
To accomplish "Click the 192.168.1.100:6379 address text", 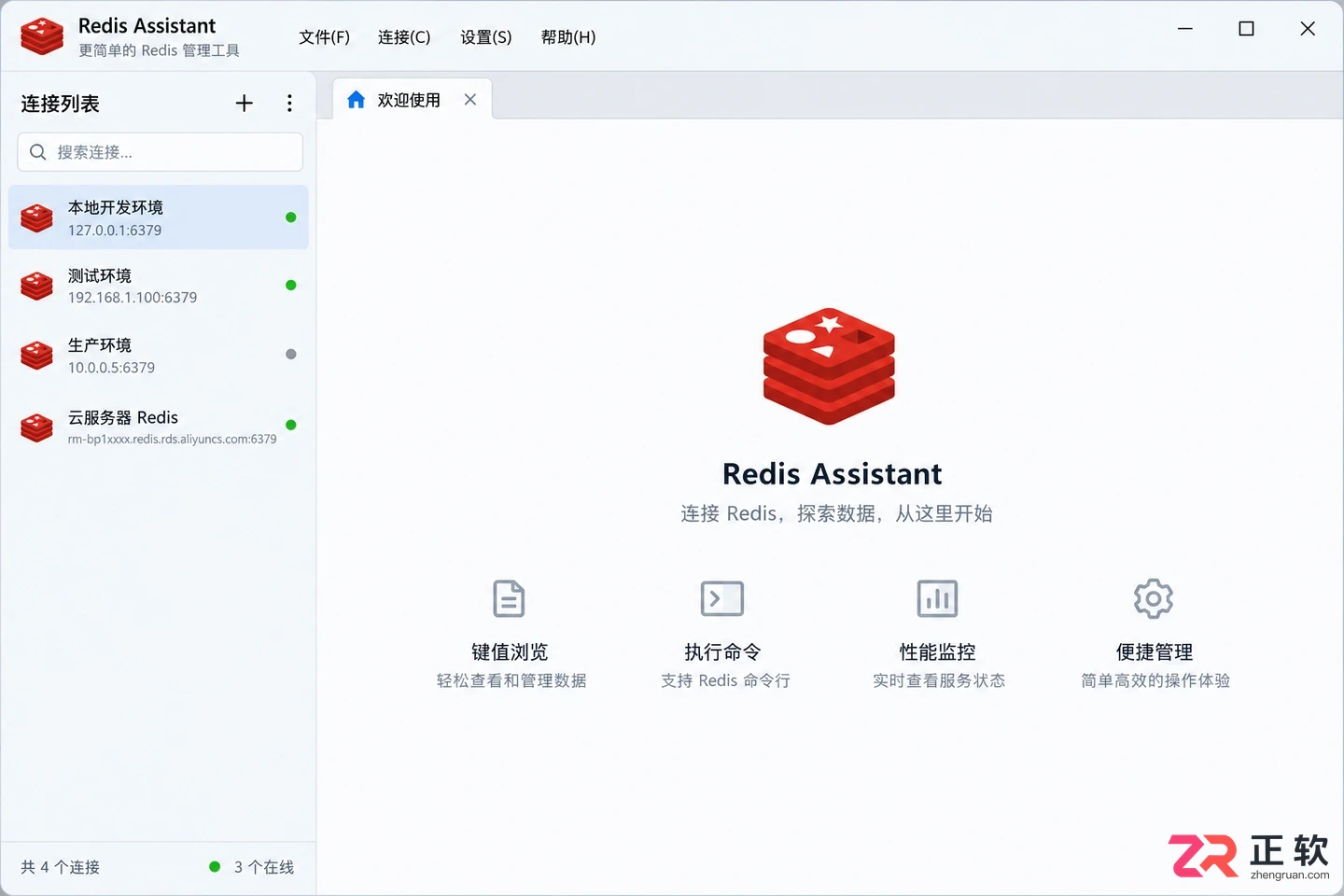I will 133,298.
